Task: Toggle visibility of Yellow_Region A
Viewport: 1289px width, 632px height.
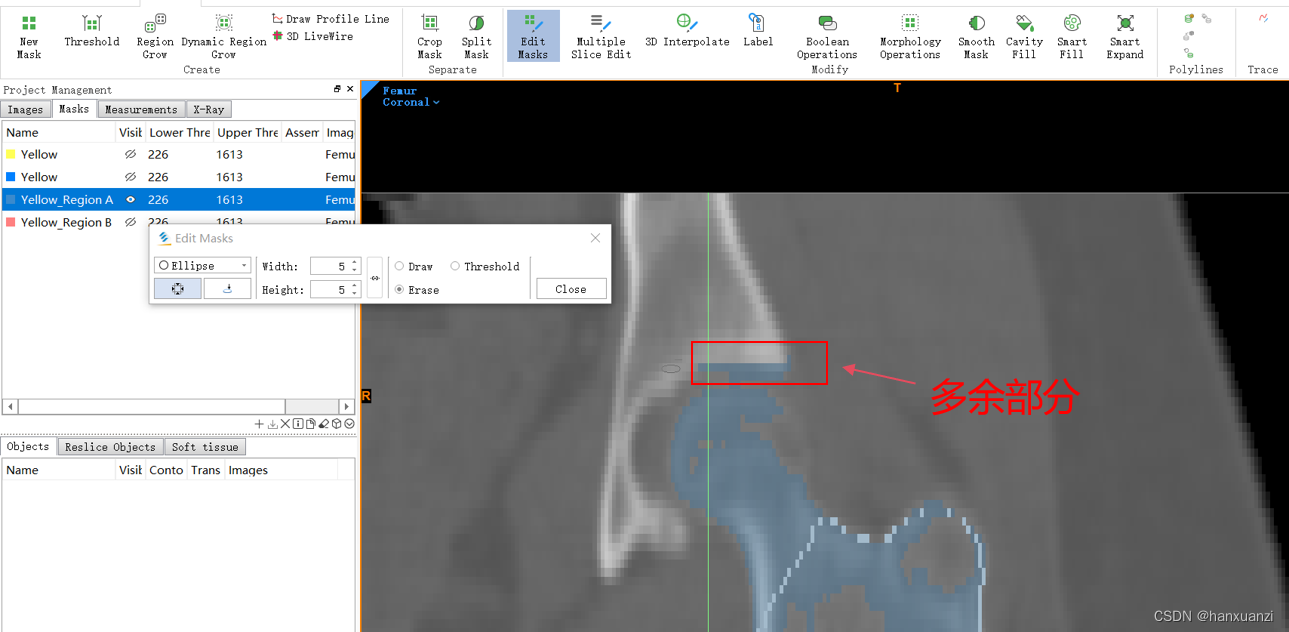Action: pos(130,200)
